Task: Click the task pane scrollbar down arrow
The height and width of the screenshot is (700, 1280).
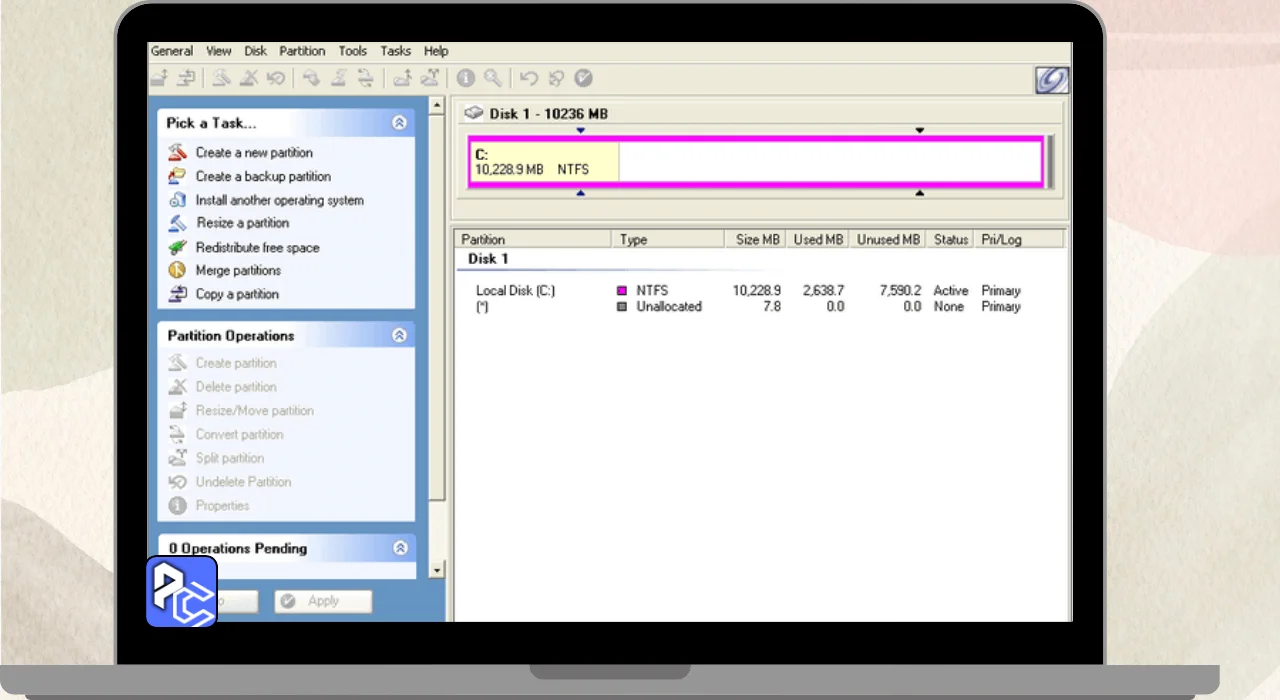Action: (x=436, y=570)
